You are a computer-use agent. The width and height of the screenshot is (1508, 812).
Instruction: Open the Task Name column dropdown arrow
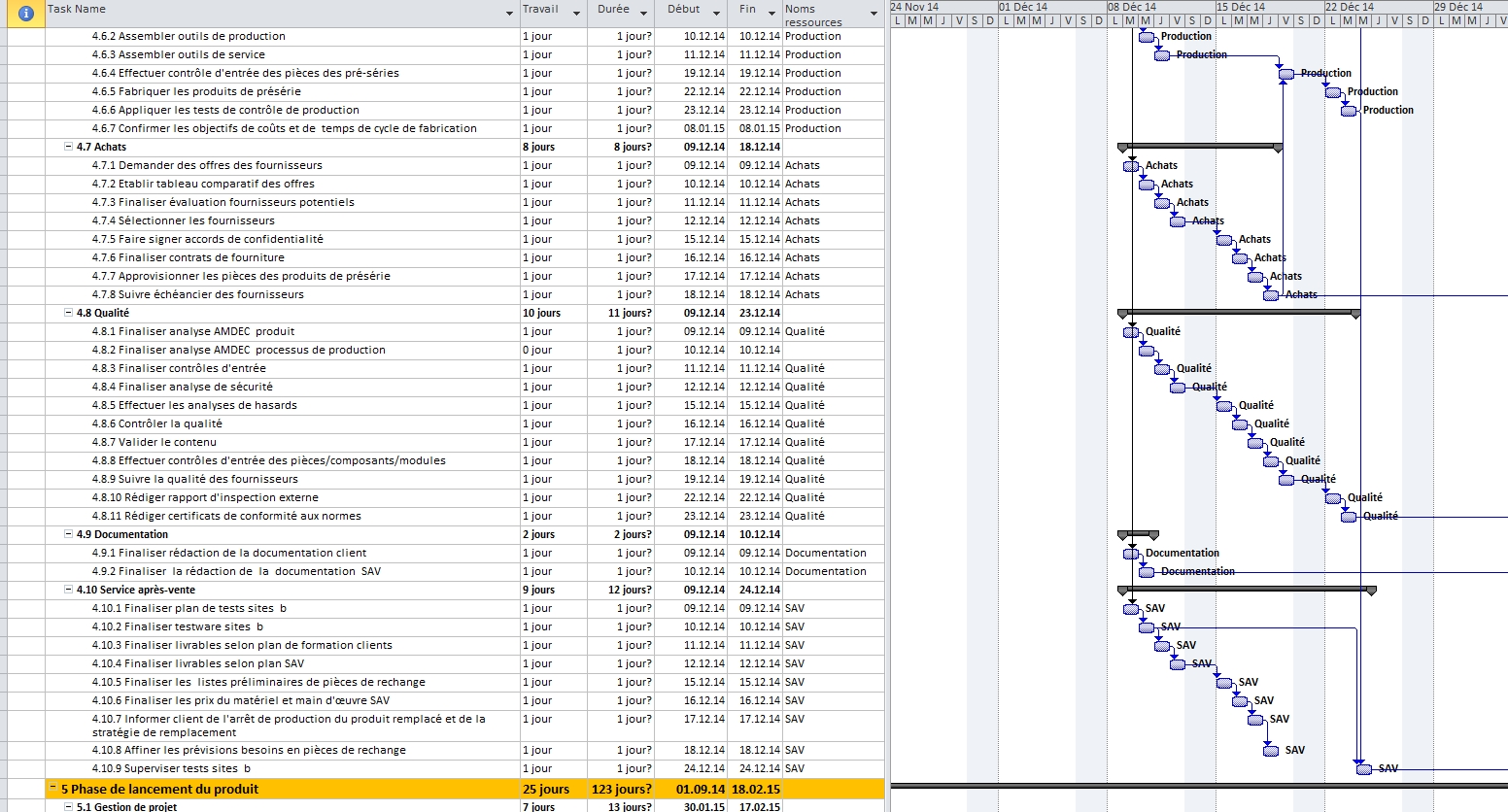(x=510, y=14)
